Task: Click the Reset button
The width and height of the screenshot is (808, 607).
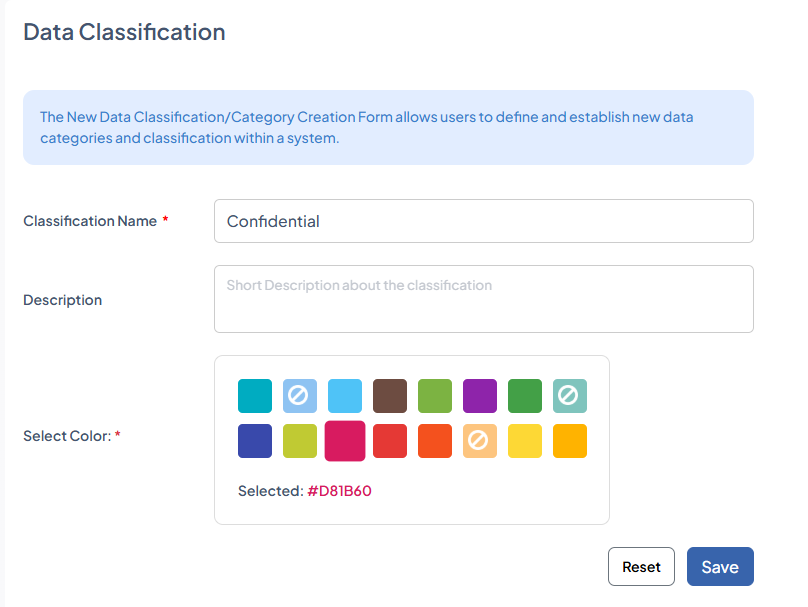Action: point(641,566)
